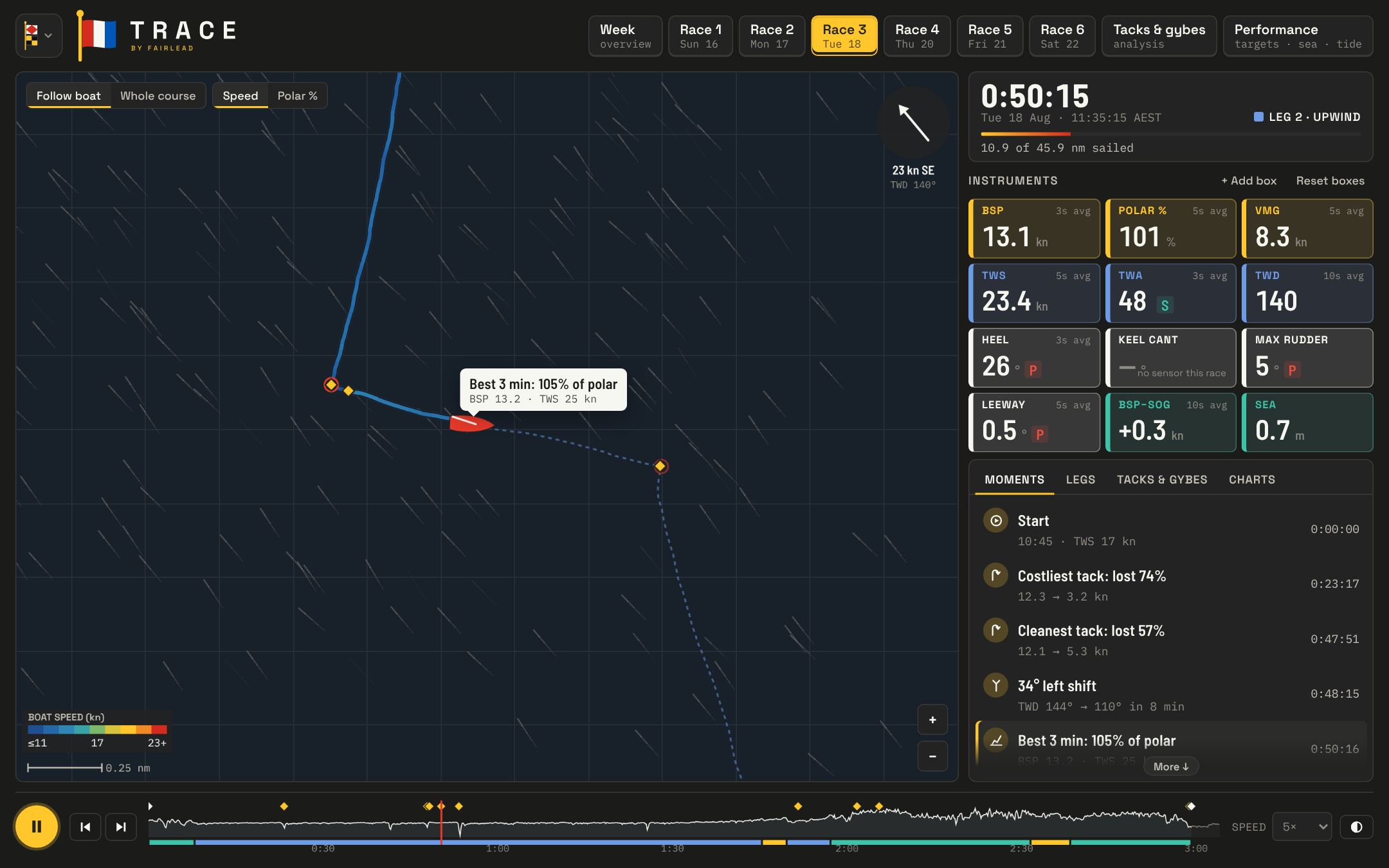
Task: Toggle the contrast theme icon
Action: (x=1356, y=827)
